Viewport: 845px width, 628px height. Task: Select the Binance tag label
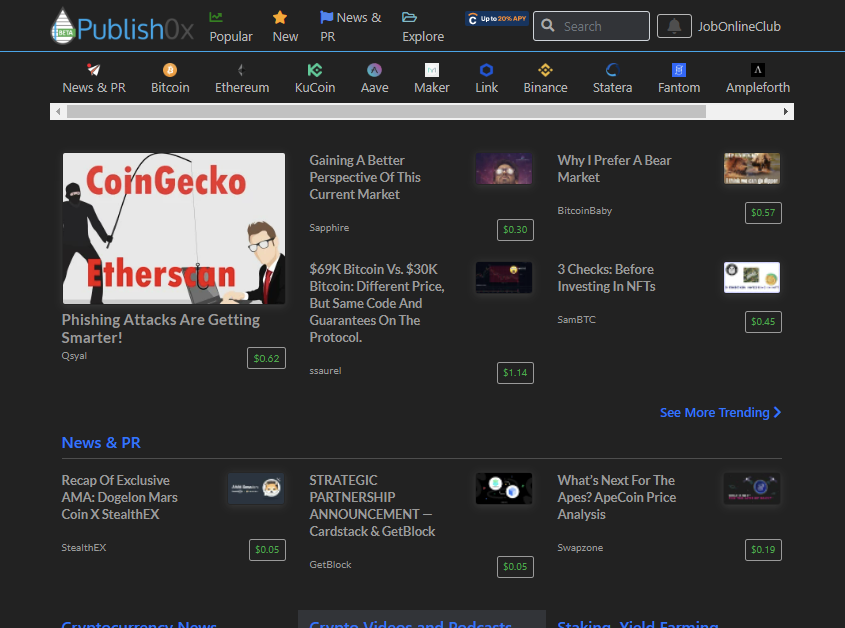tap(545, 87)
